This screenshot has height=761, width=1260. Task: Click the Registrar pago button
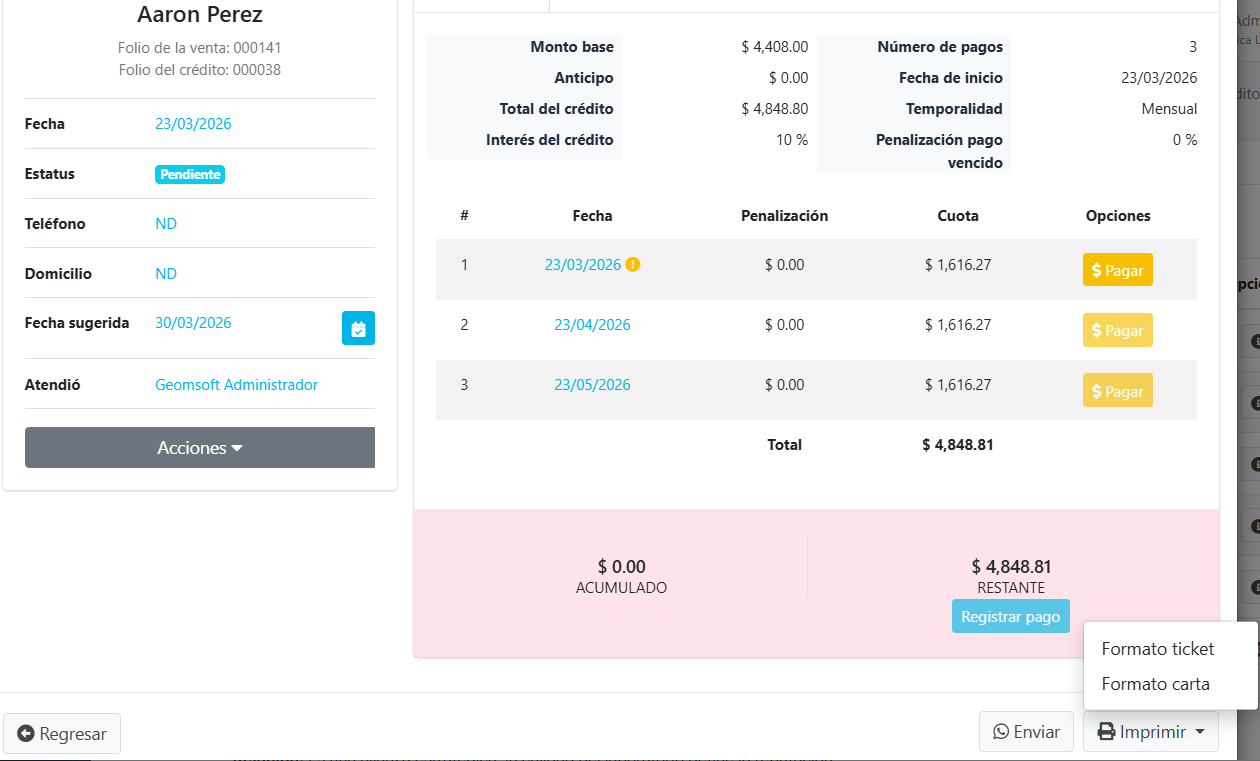pos(1010,617)
